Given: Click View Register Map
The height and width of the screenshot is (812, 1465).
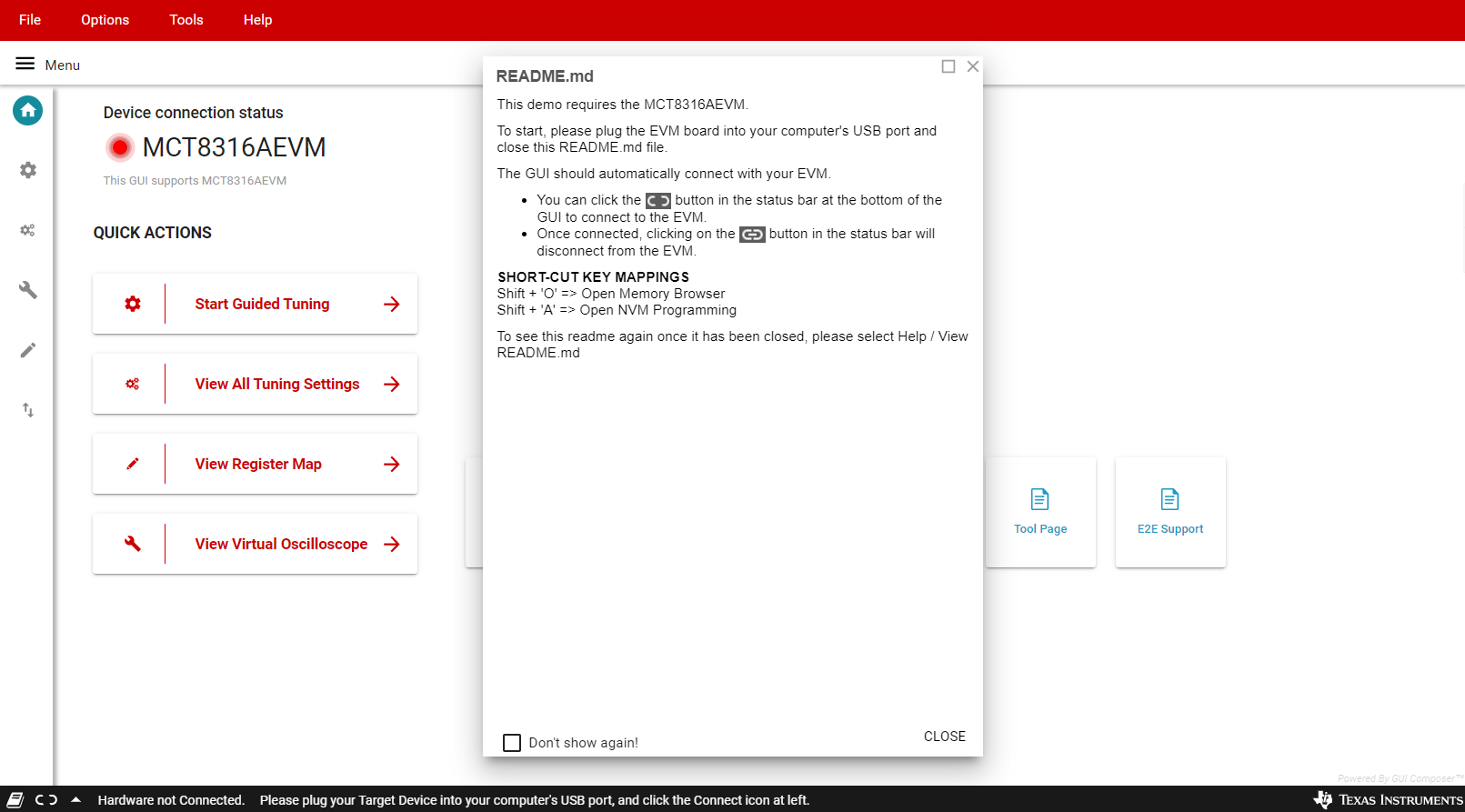Looking at the screenshot, I should [255, 464].
